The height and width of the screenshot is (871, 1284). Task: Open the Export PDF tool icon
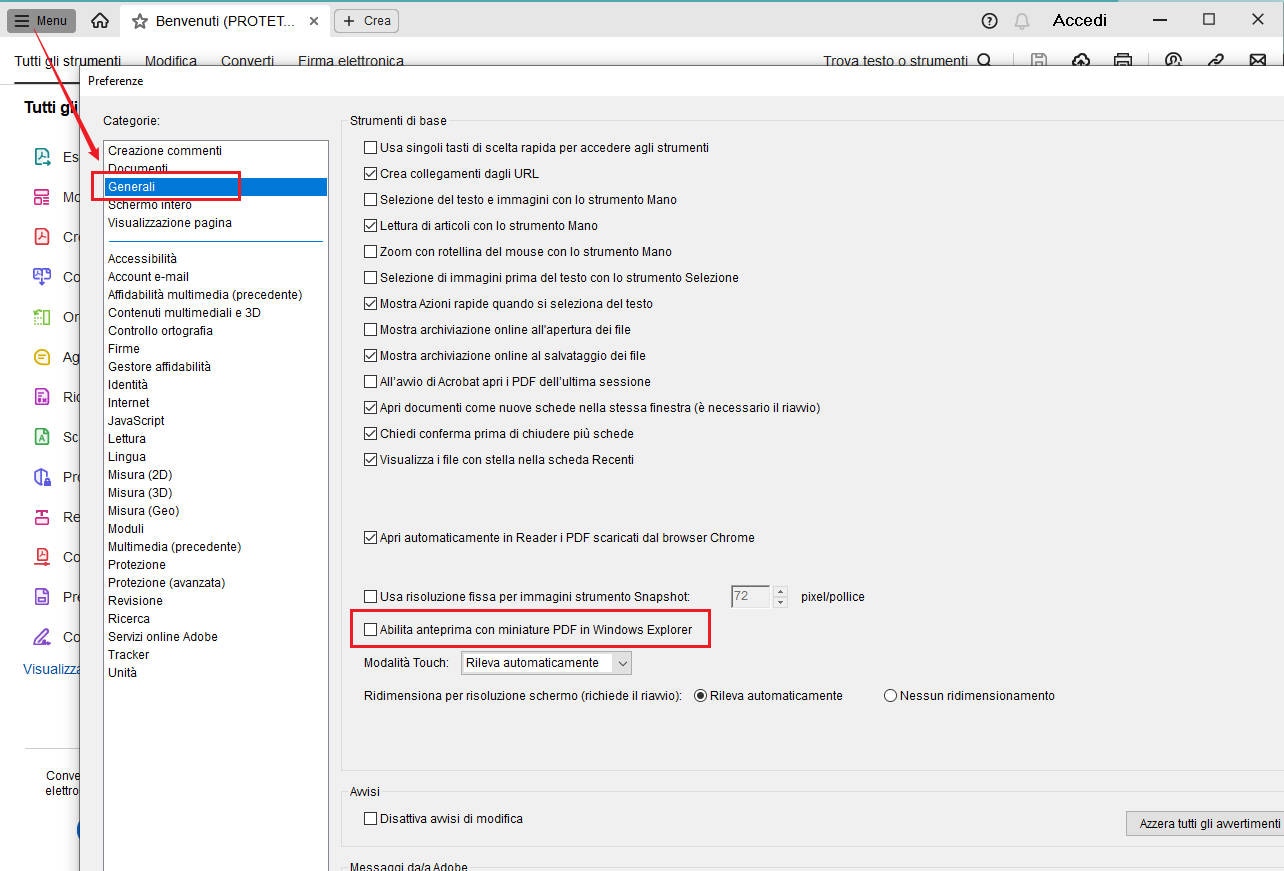(x=42, y=157)
